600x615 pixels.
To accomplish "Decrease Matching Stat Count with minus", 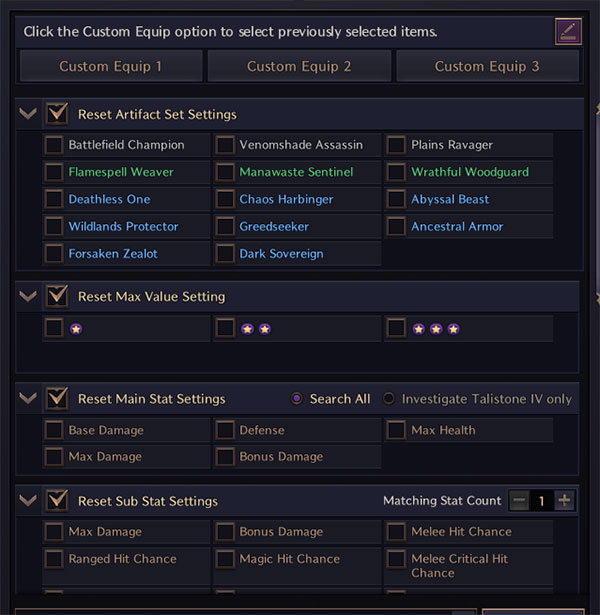I will [x=518, y=501].
